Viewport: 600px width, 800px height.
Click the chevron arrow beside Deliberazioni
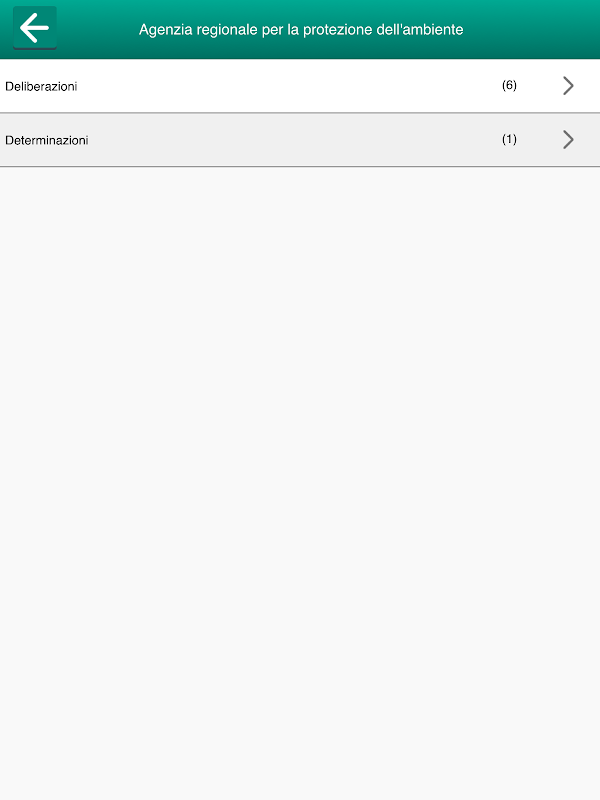point(568,86)
